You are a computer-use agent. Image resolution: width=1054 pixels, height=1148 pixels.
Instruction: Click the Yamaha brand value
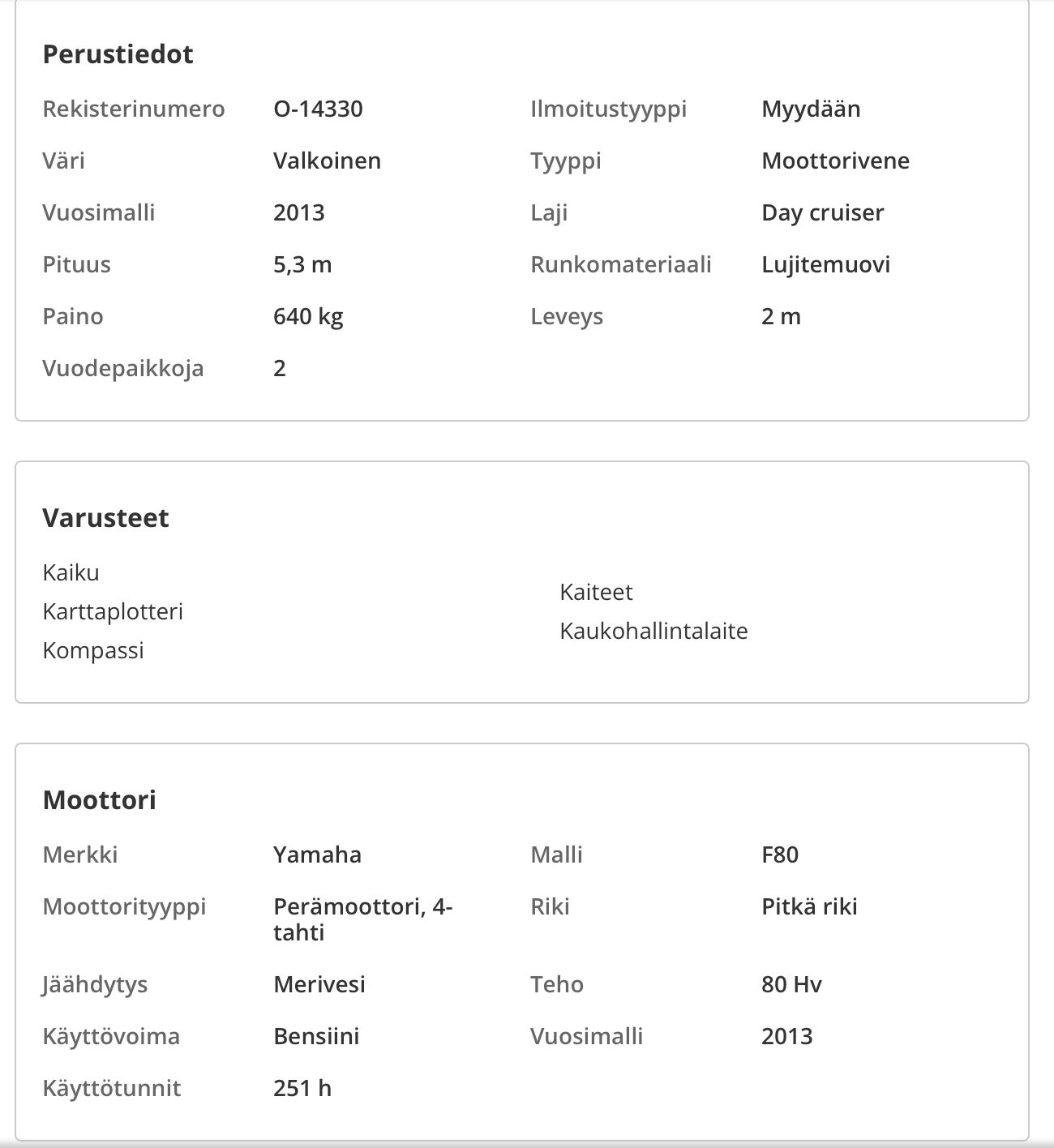[x=317, y=855]
